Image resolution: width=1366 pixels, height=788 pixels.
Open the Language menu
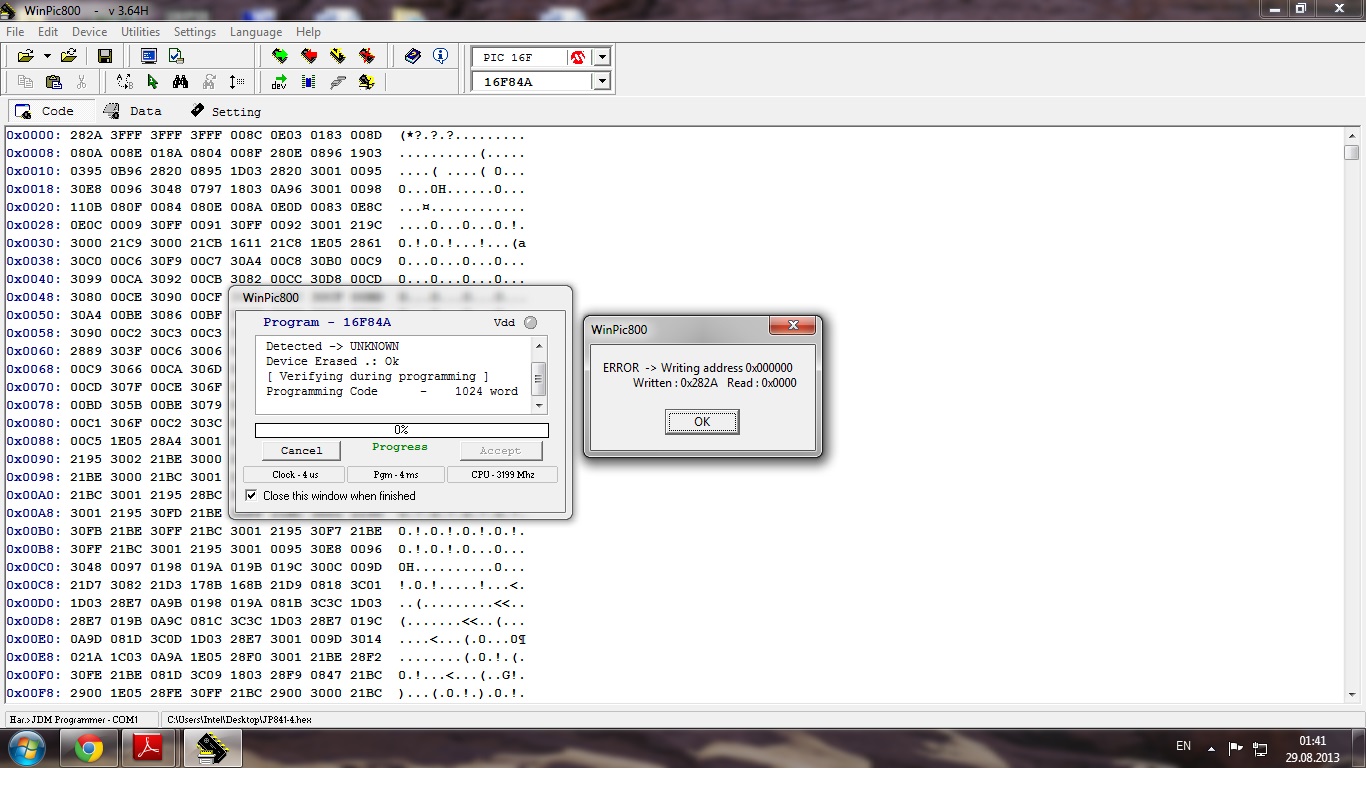[x=256, y=32]
